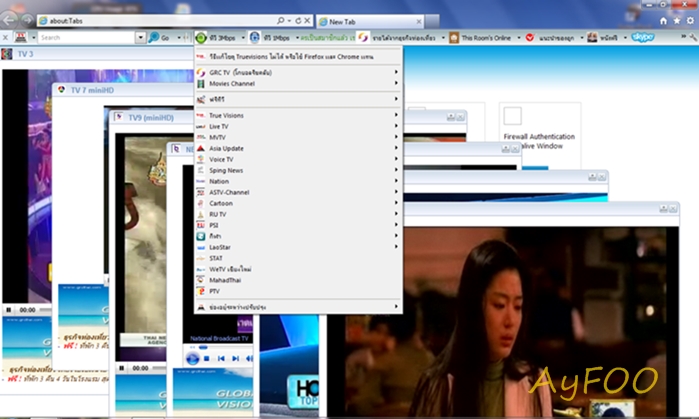
Task: Open a blank tab next to New Tab
Action: pyautogui.click(x=432, y=21)
